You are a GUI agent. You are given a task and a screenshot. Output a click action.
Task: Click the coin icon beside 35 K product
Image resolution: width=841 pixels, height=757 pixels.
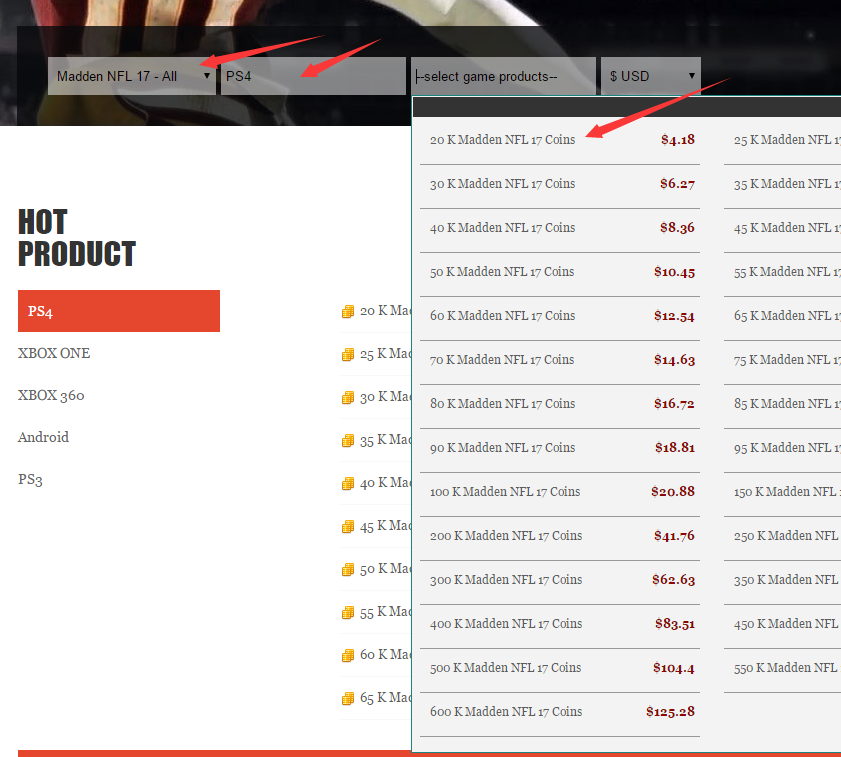click(x=348, y=440)
